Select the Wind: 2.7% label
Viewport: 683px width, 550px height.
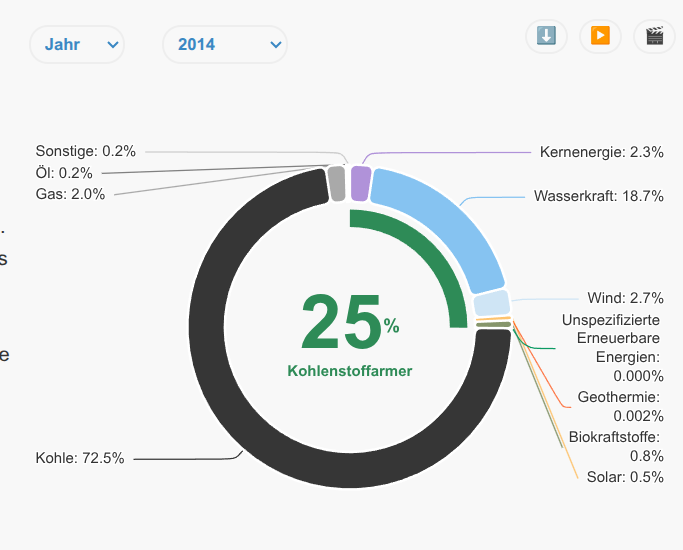tap(625, 298)
